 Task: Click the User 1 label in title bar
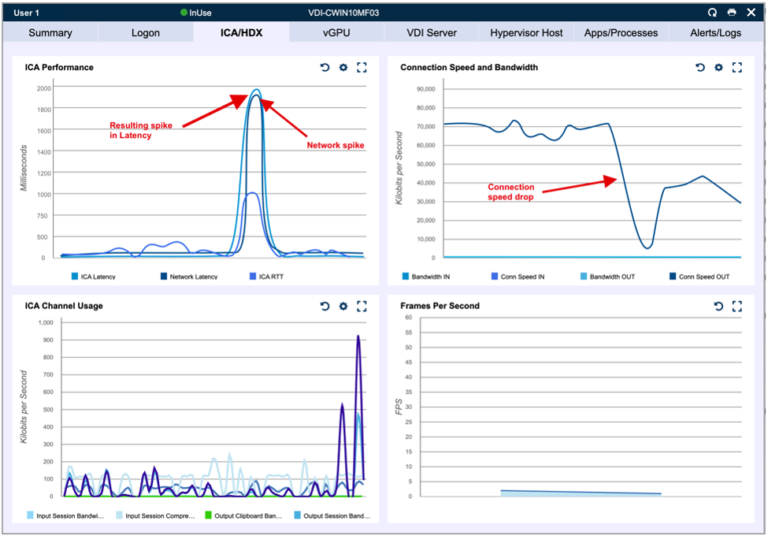[26, 13]
